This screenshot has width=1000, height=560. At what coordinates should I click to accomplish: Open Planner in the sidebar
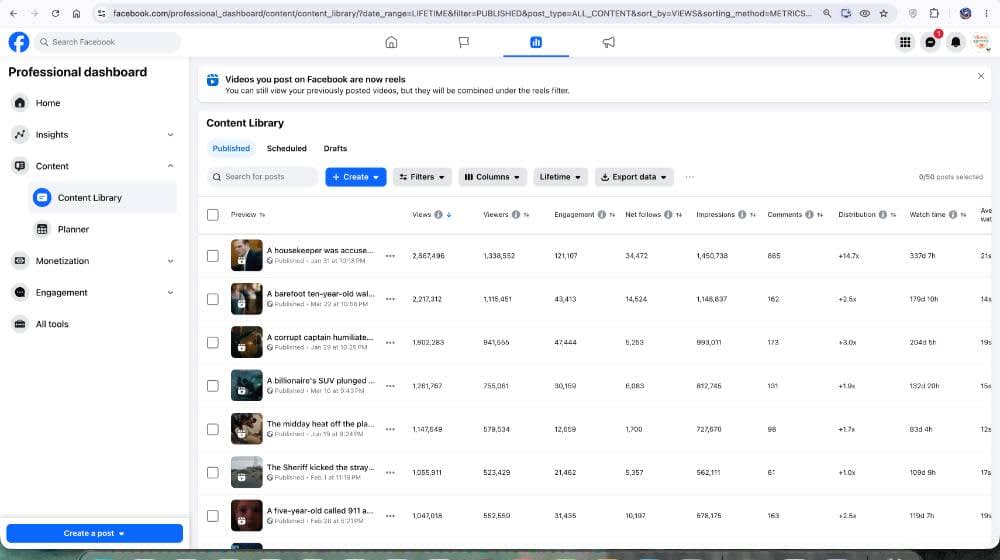point(102,229)
